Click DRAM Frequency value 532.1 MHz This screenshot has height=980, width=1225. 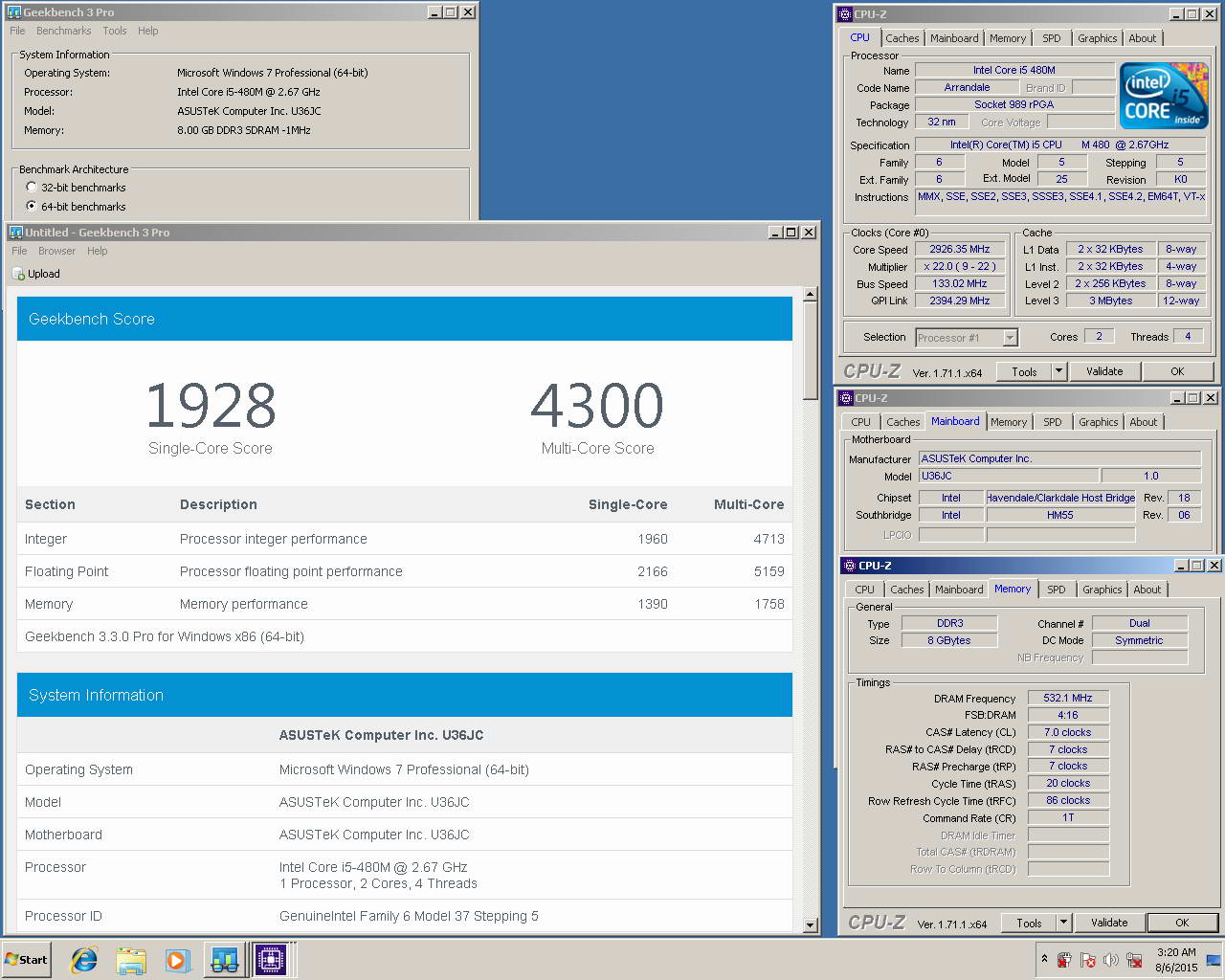(x=1068, y=698)
